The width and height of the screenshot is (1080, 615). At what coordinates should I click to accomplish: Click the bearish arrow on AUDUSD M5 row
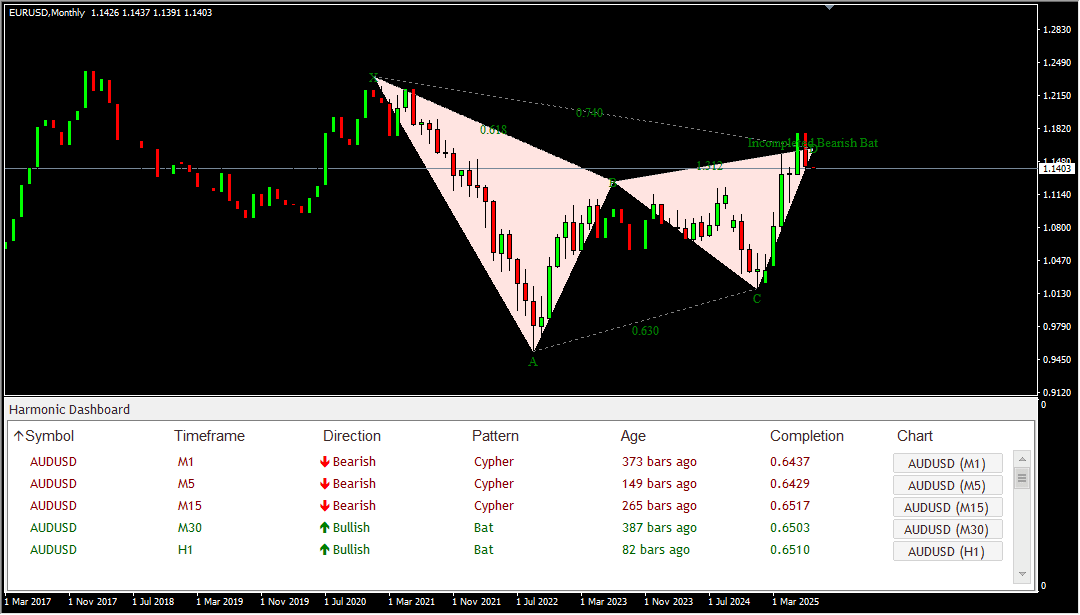tap(325, 484)
